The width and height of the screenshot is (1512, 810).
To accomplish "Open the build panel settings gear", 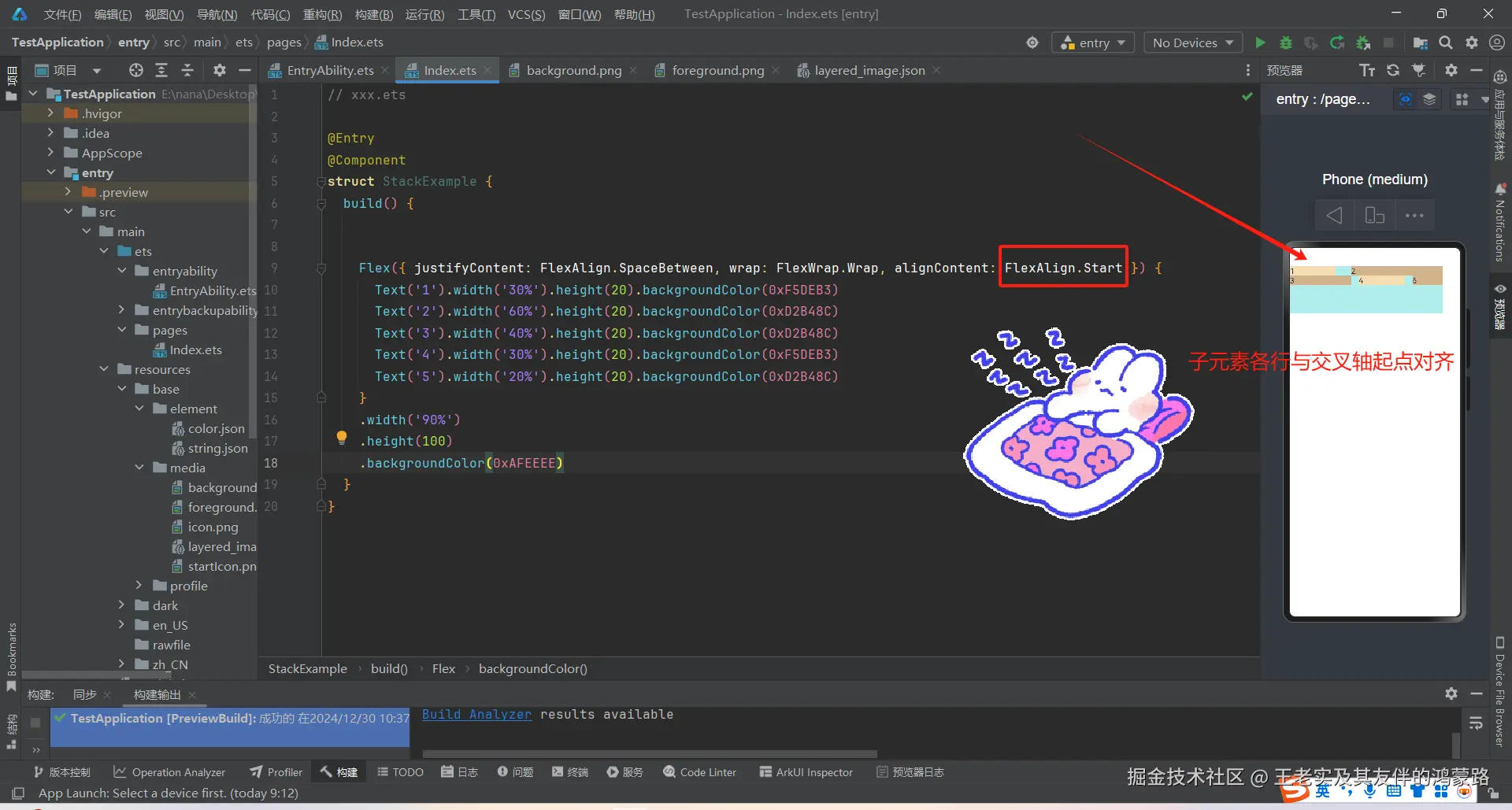I will 1451,693.
